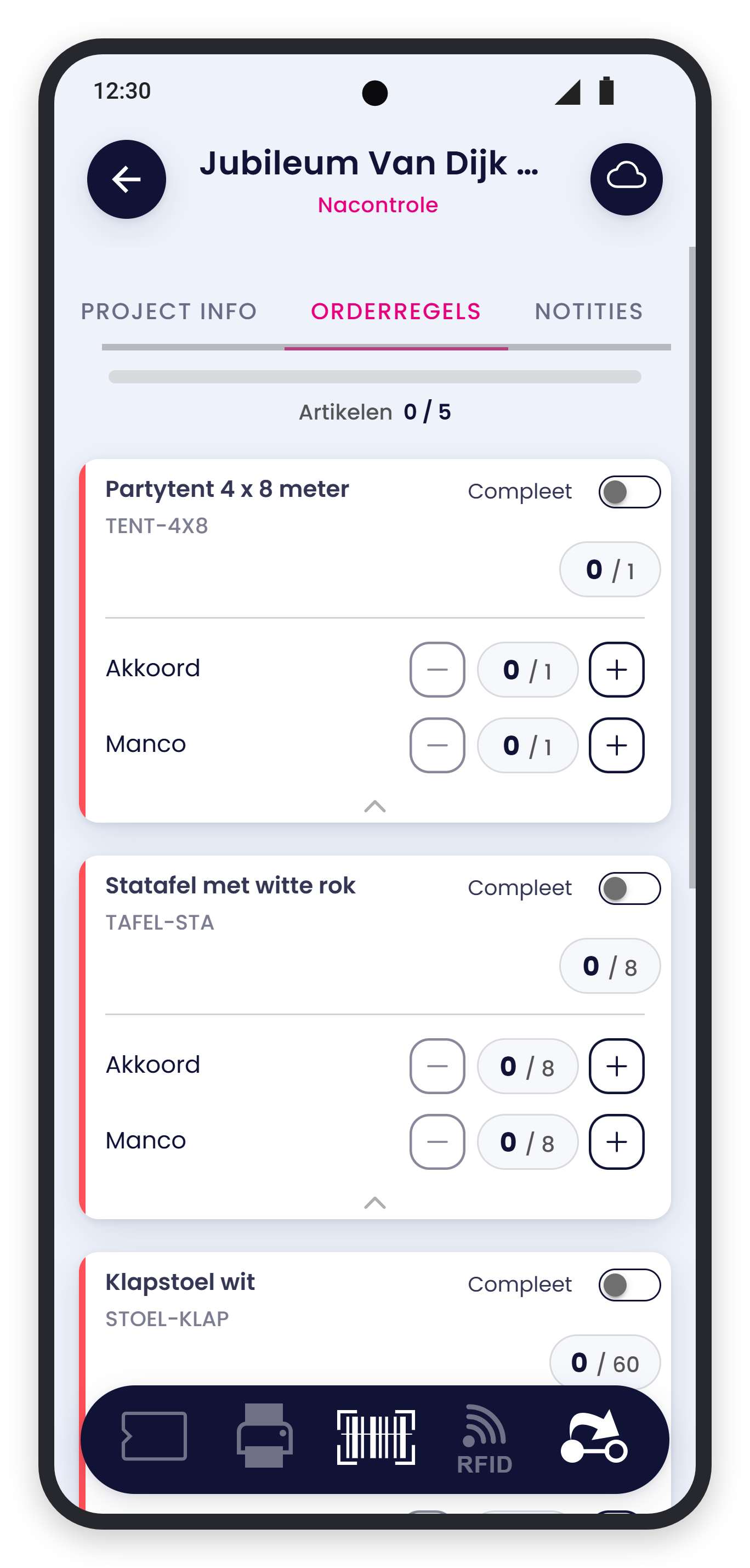Click the Artikelen progress bar
750x1568 pixels.
coord(374,377)
